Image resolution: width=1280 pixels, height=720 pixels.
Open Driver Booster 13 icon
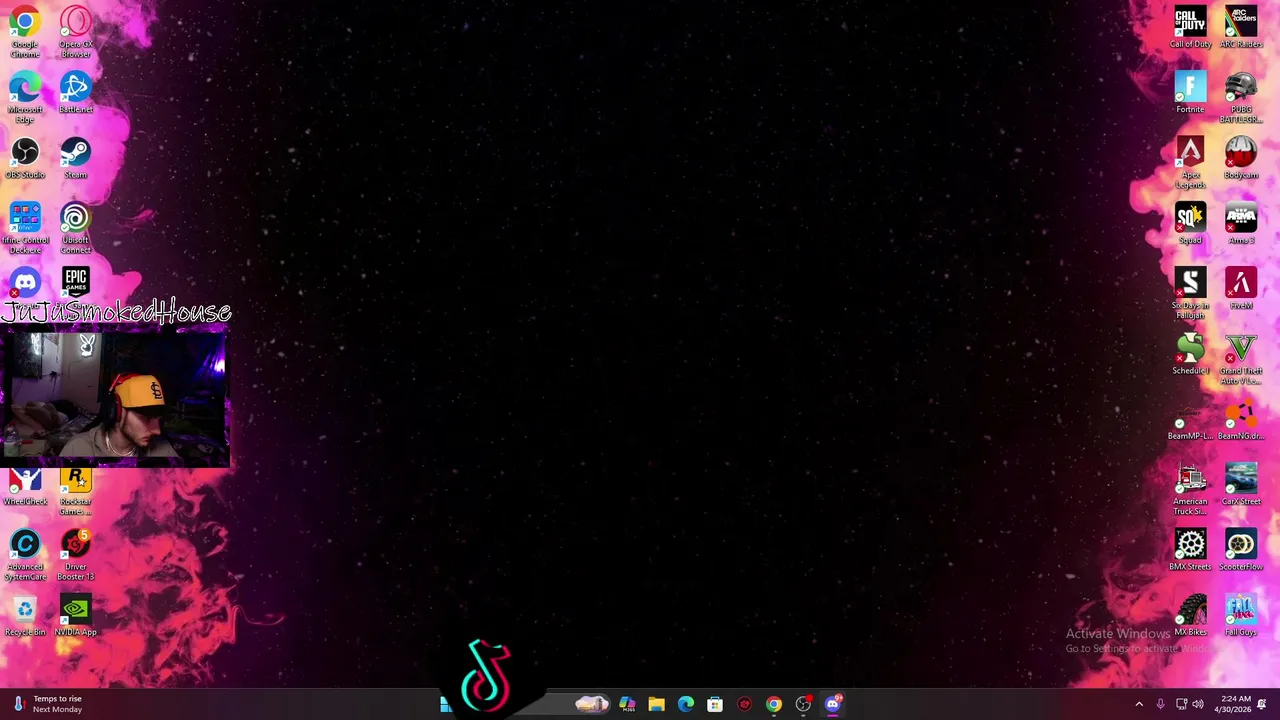coord(76,555)
